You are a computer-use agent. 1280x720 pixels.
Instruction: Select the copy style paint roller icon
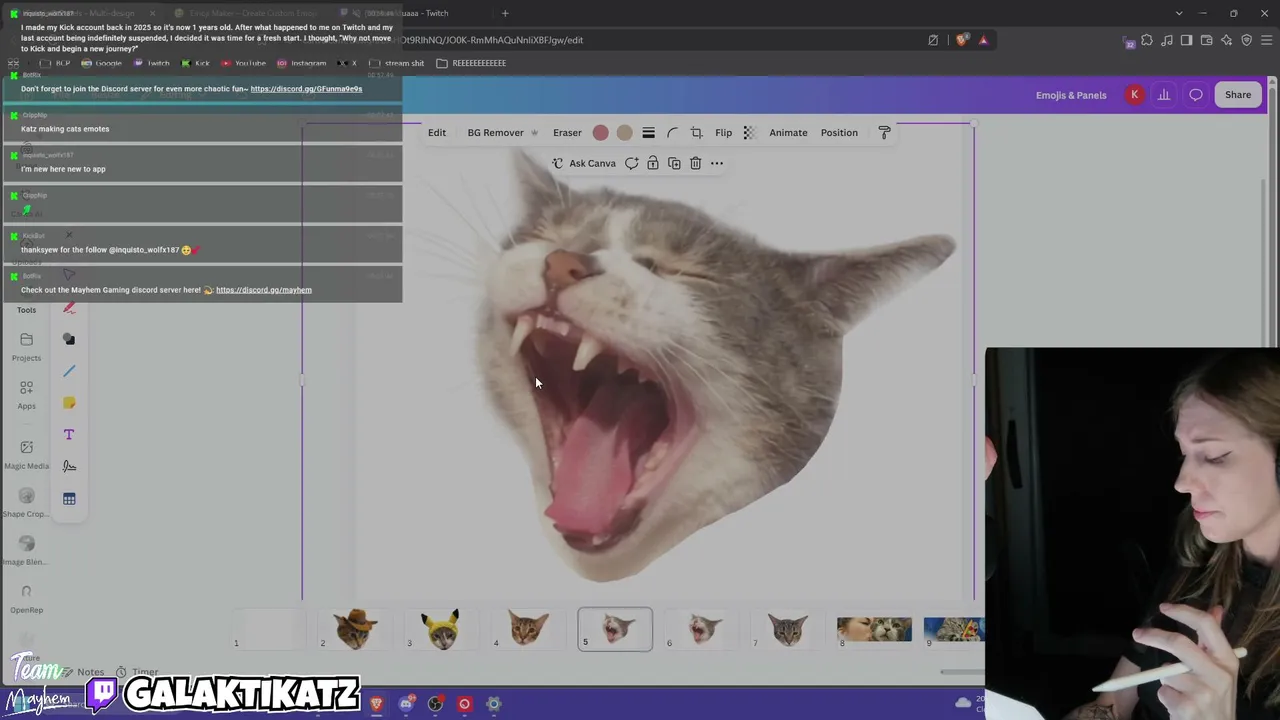884,133
